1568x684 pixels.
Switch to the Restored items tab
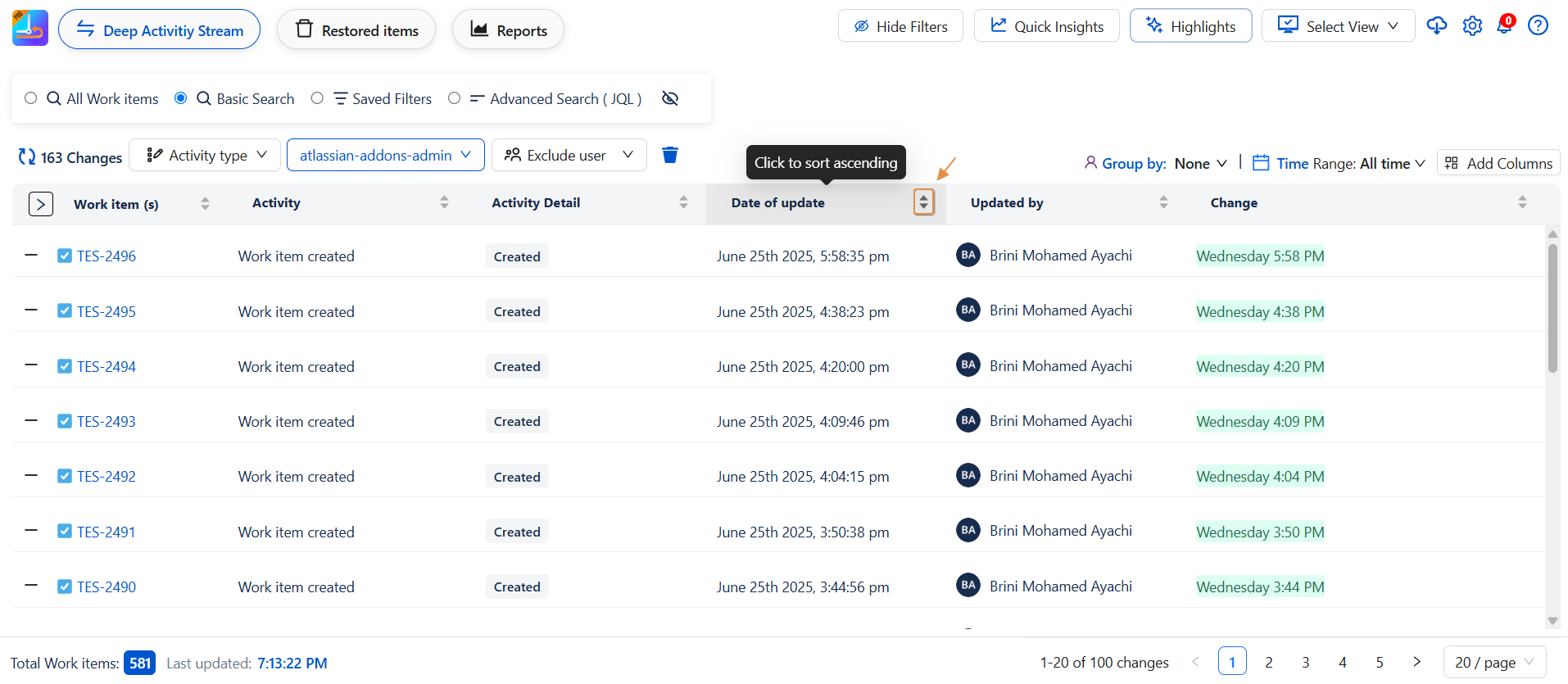356,30
